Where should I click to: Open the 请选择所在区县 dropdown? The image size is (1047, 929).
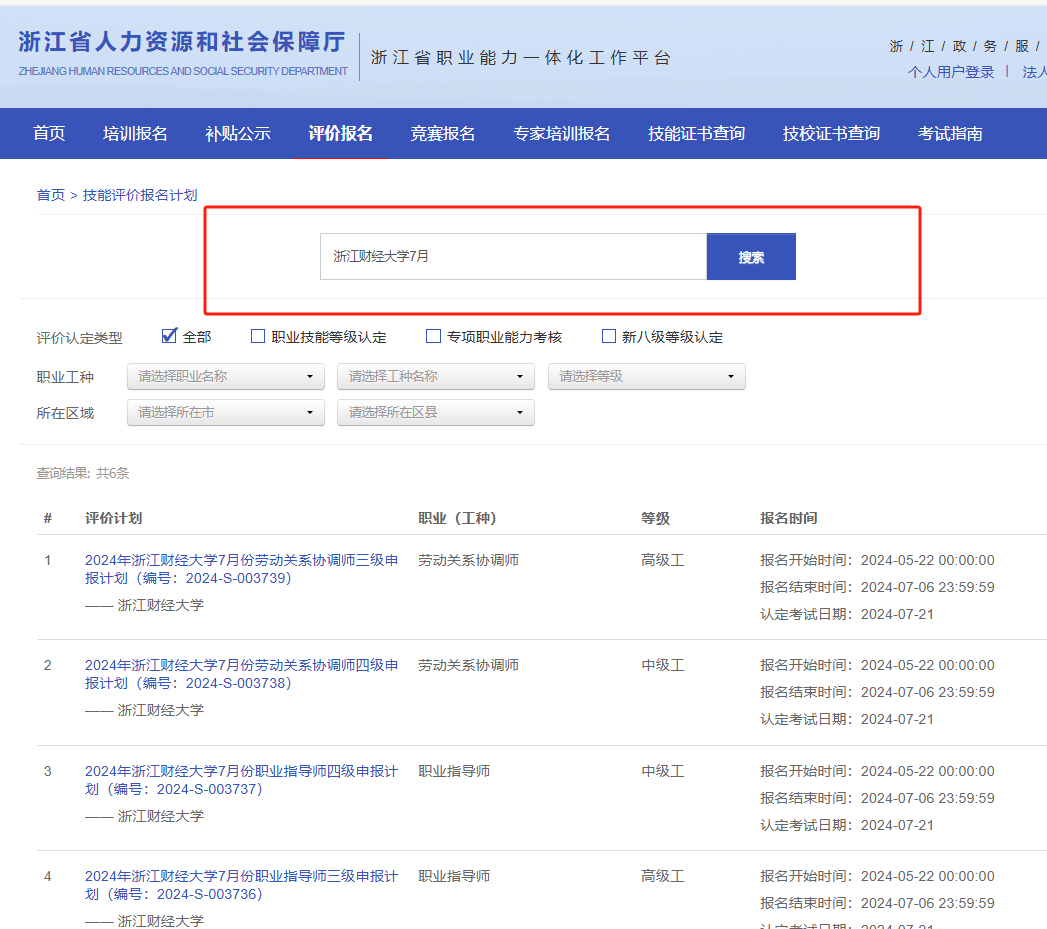pyautogui.click(x=436, y=412)
